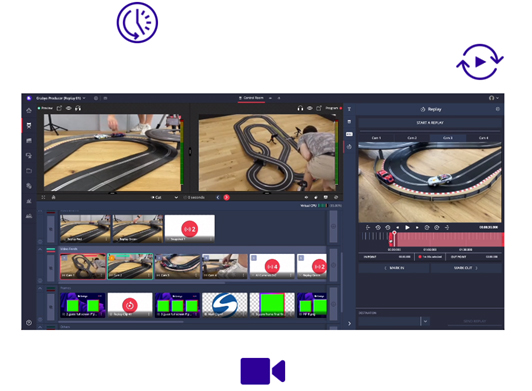The width and height of the screenshot is (532, 391).
Task: Expand the collapsed side panel chevron at bottom
Action: tap(349, 323)
